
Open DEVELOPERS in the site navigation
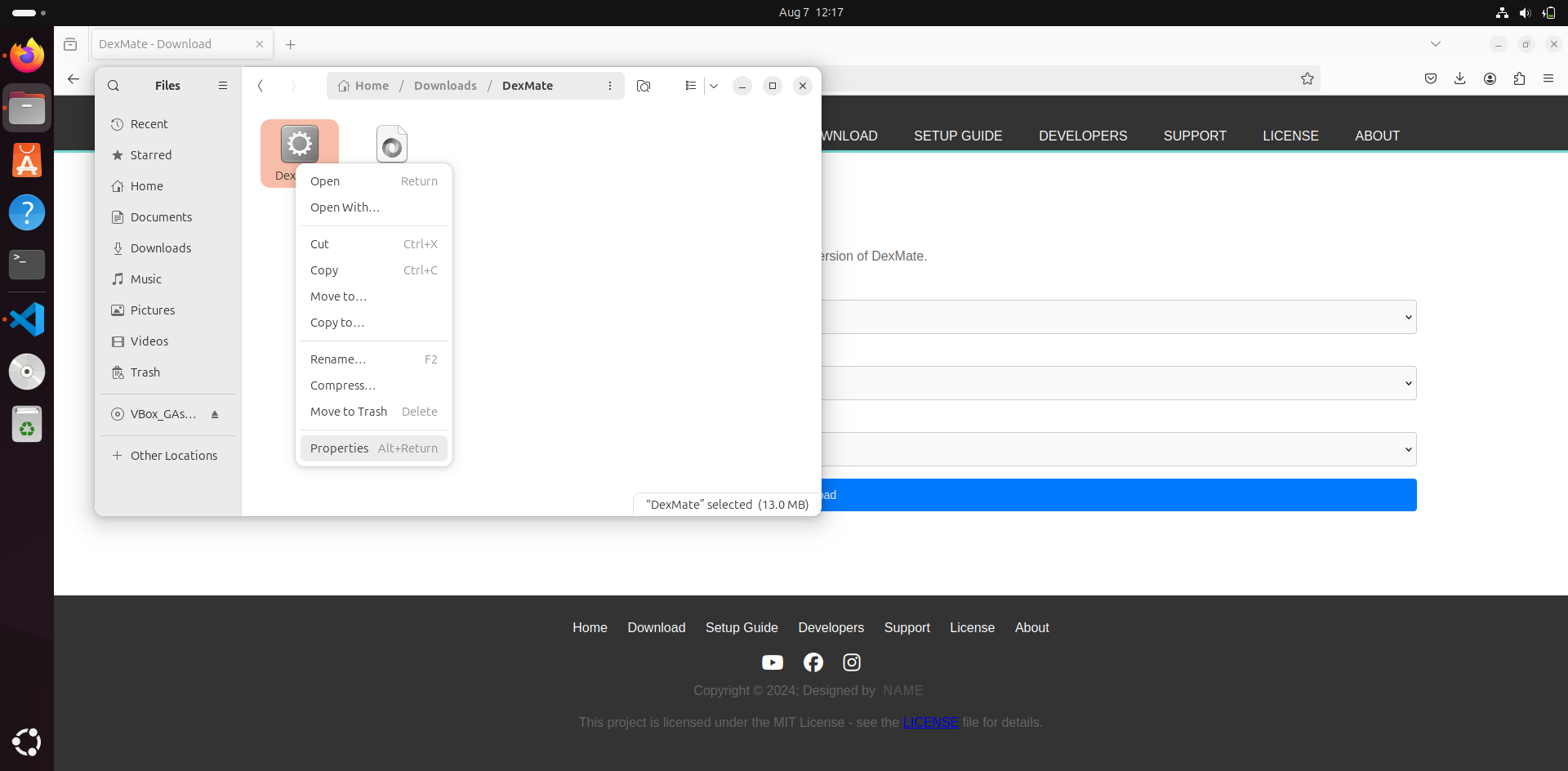coord(1083,136)
